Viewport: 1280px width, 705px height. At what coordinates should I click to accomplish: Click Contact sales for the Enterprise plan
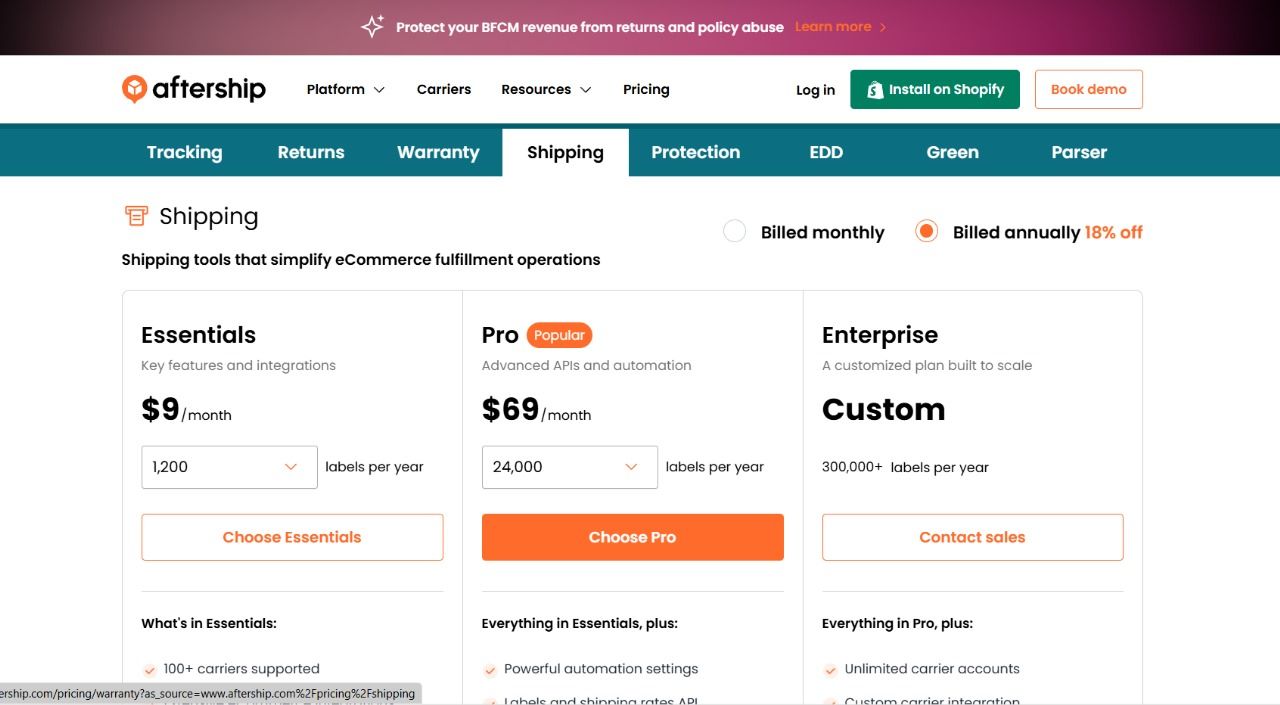tap(971, 537)
